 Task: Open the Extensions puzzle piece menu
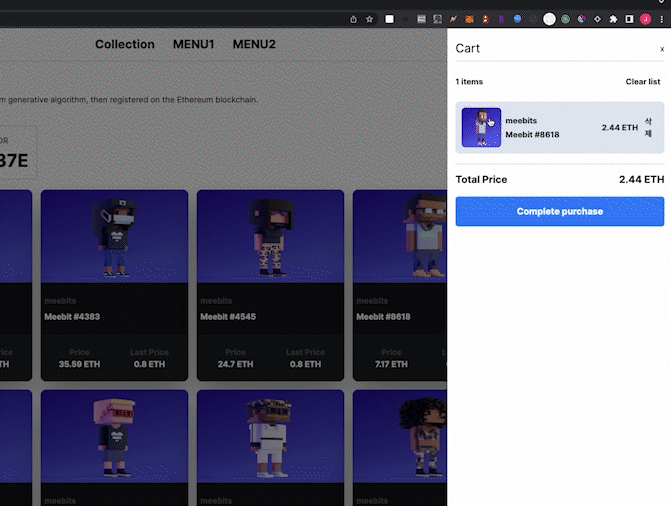[x=613, y=19]
